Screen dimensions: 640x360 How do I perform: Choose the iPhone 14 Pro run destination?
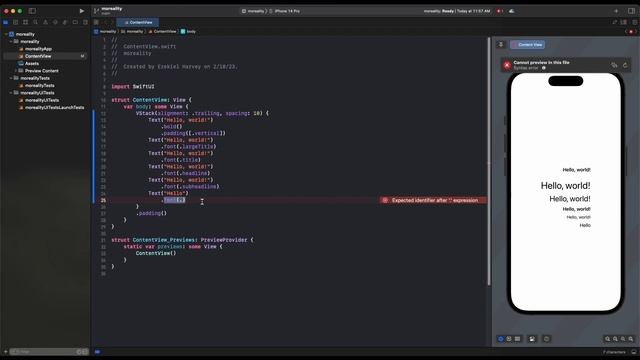(284, 11)
